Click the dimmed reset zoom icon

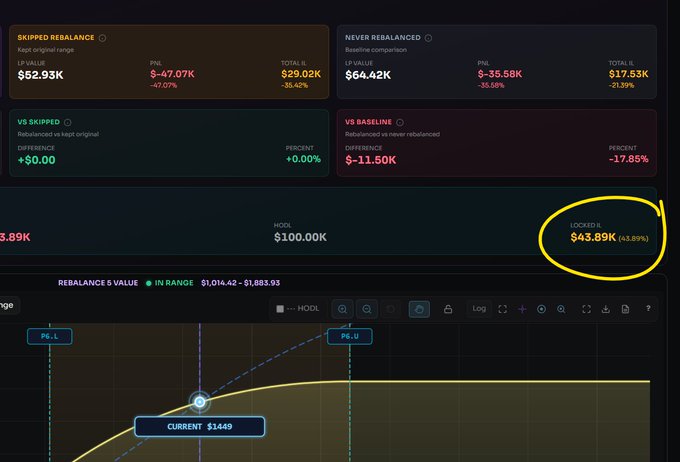pyautogui.click(x=391, y=309)
